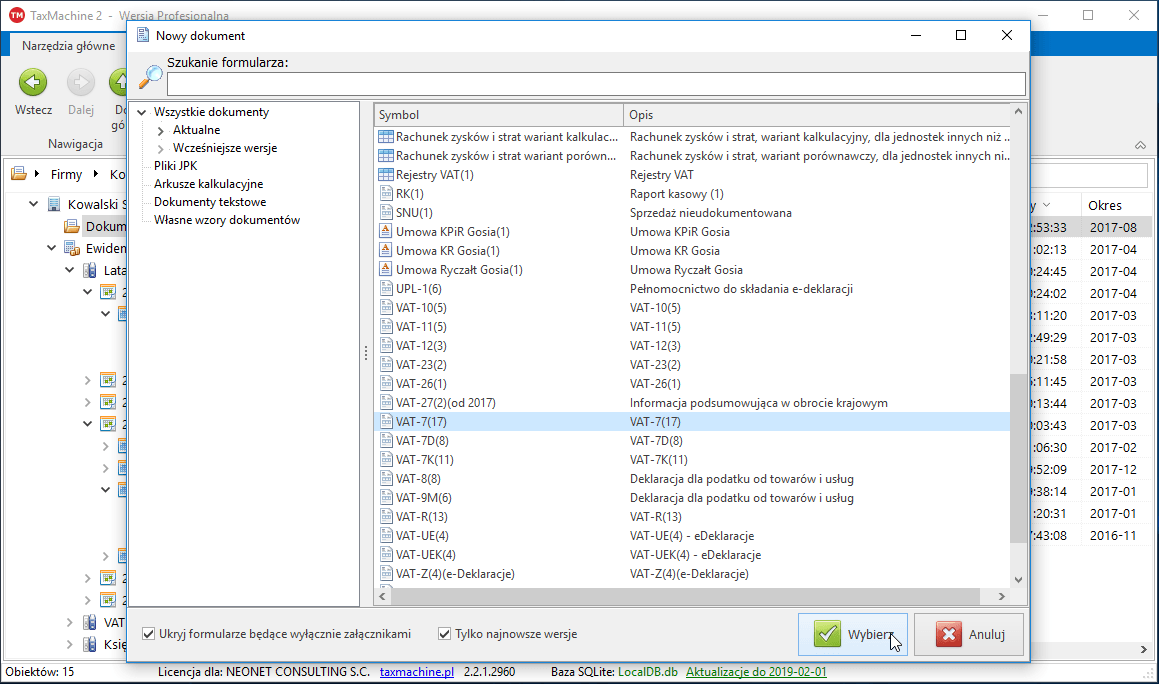Viewport: 1159px width, 684px height.
Task: Select the Rejestry VAT(1) table icon
Action: tap(386, 175)
